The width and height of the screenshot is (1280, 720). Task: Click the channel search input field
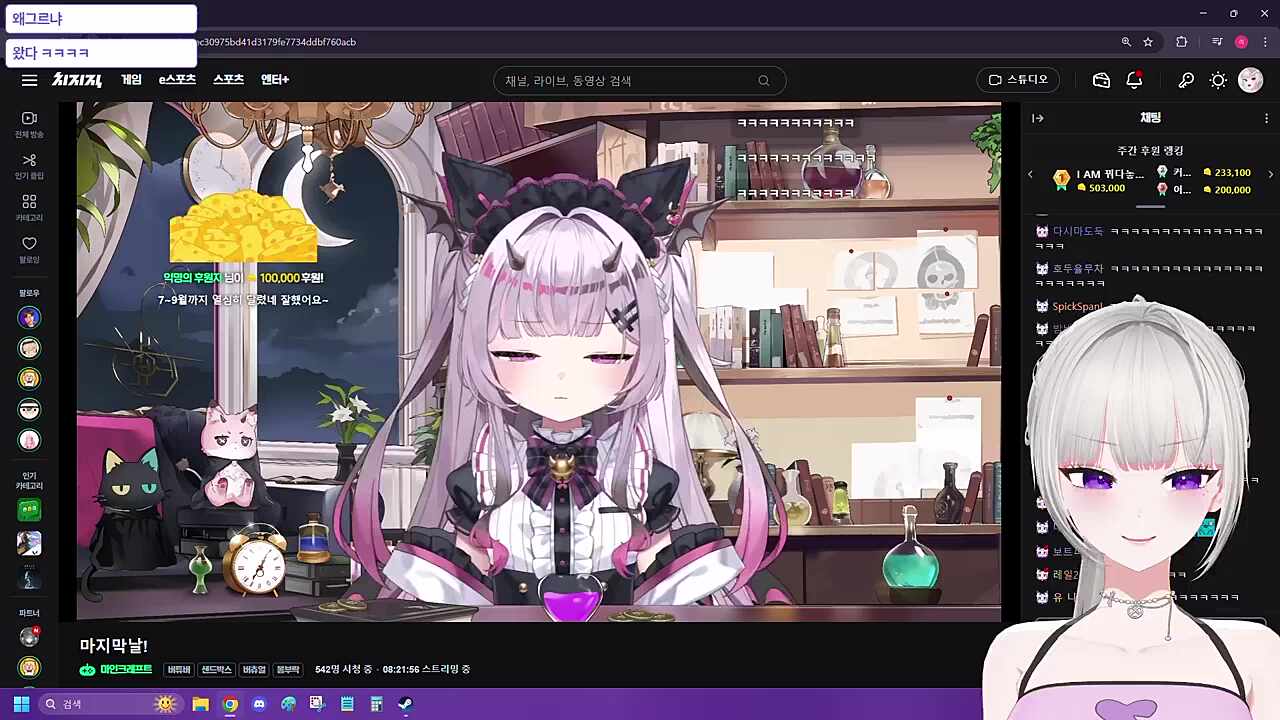(x=628, y=81)
